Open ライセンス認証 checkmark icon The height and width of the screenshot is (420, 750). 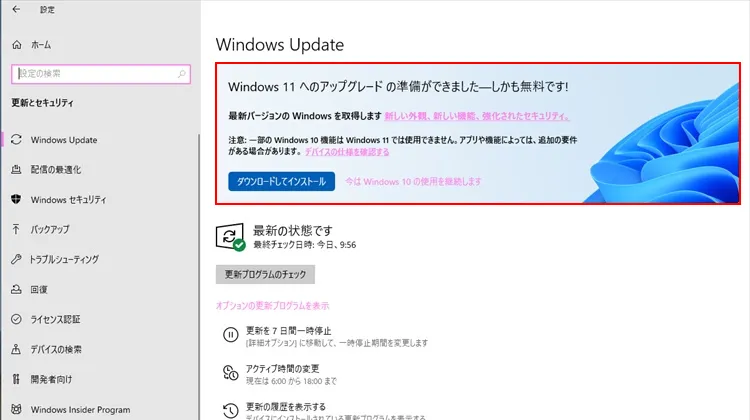pyautogui.click(x=16, y=319)
